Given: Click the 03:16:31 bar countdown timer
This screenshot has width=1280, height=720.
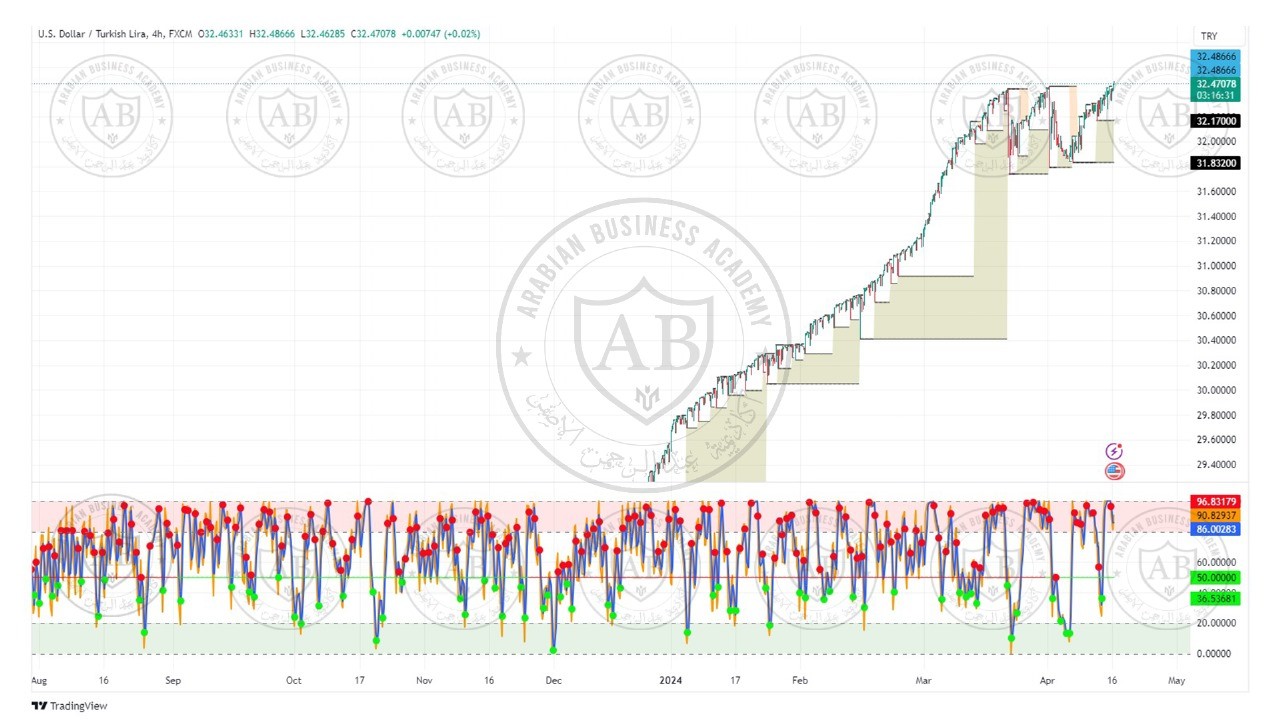Looking at the screenshot, I should click(1216, 97).
